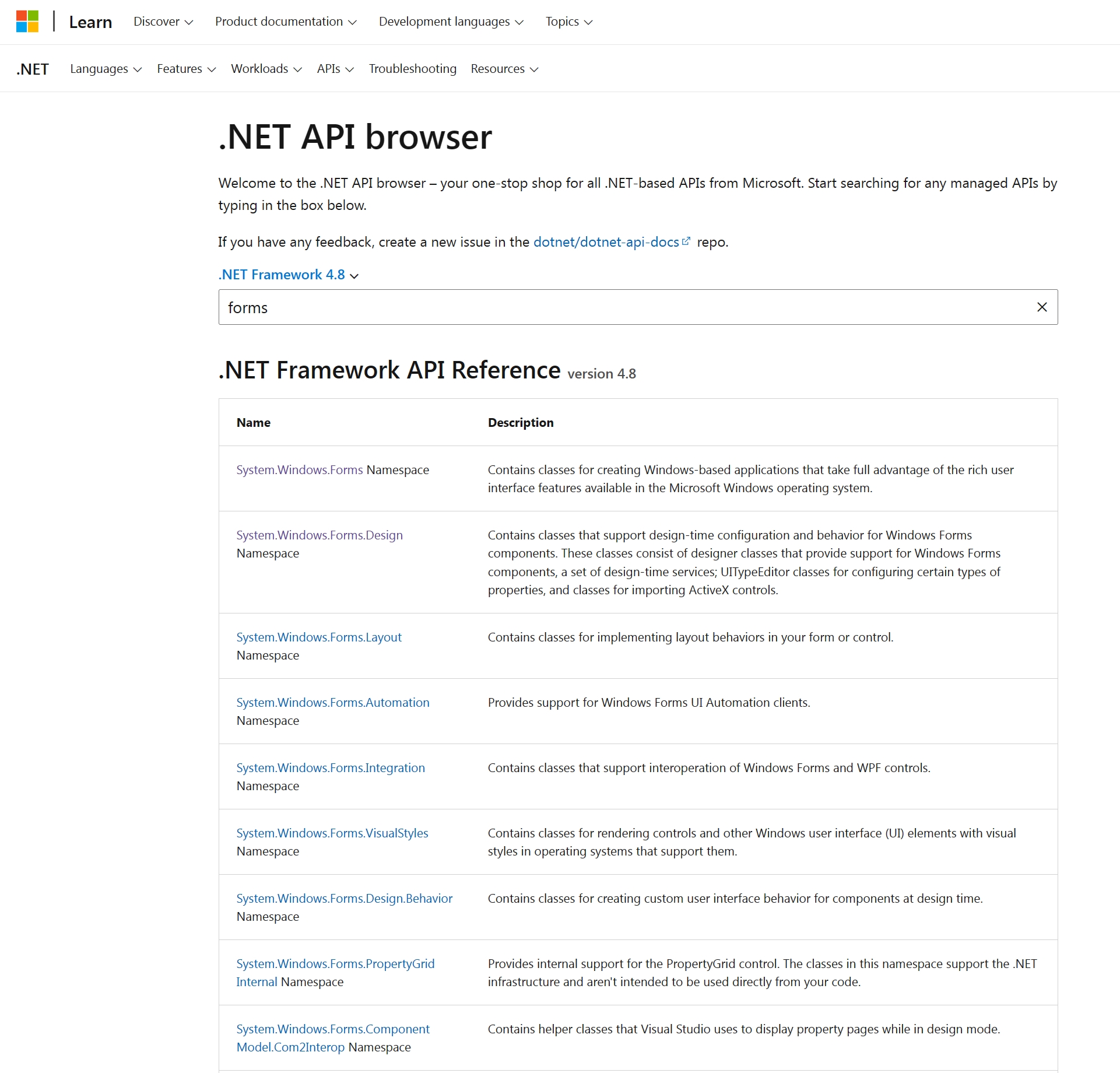This screenshot has height=1073, width=1120.
Task: Click the .NET brand link
Action: click(33, 69)
